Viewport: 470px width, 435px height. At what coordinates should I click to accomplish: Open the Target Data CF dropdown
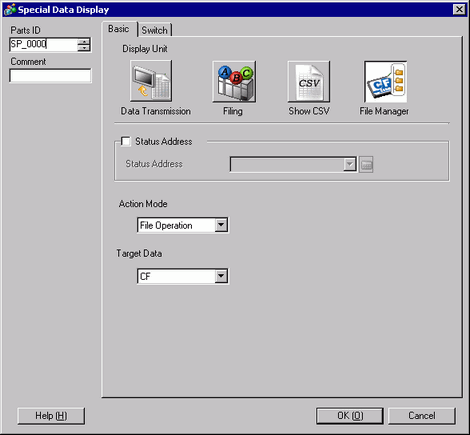pos(183,276)
